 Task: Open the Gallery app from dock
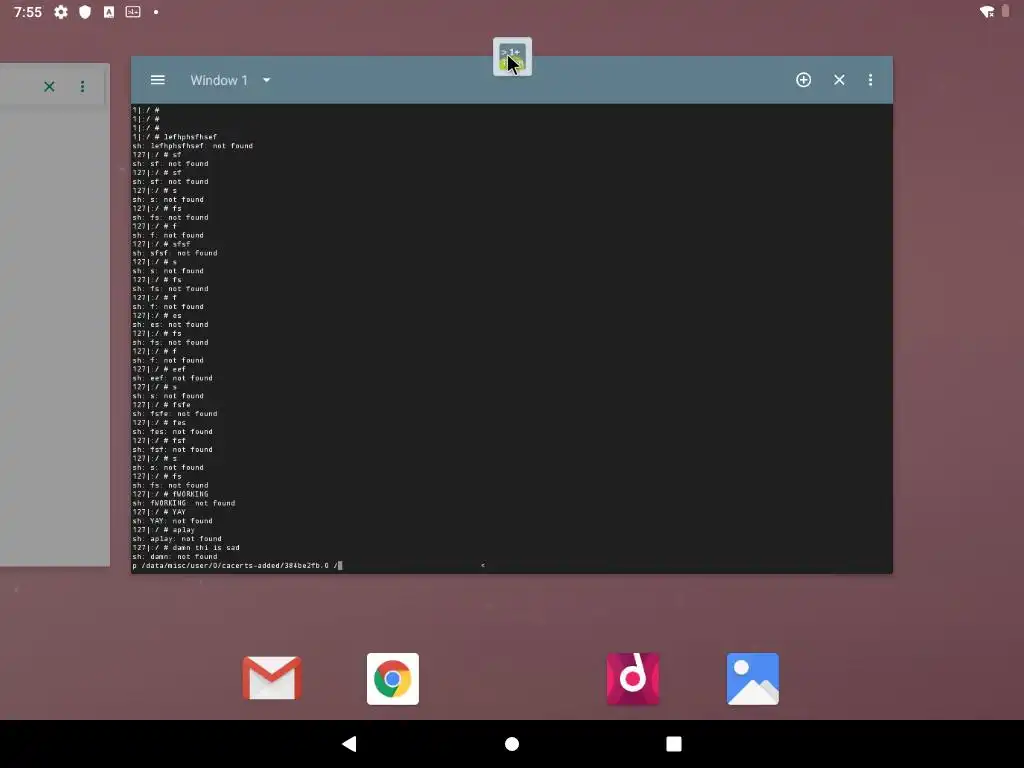click(752, 679)
